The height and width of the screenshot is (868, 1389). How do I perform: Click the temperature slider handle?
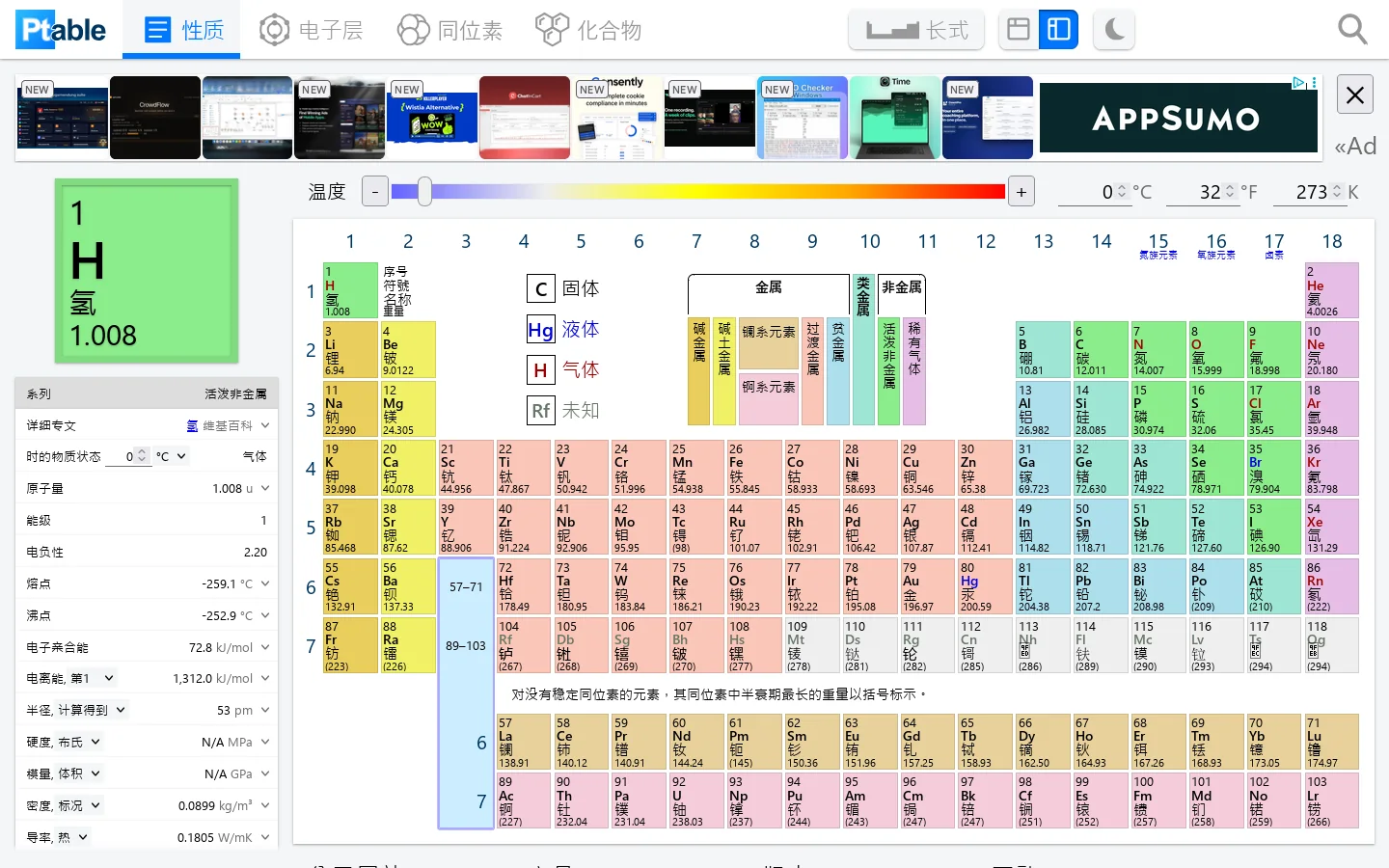click(x=424, y=191)
